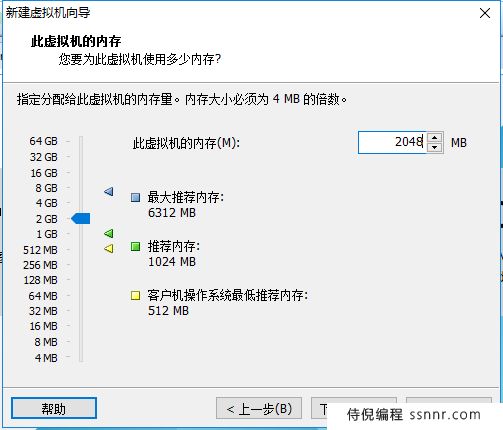Close the 新建虚拟机向导 dialog

(x=485, y=13)
